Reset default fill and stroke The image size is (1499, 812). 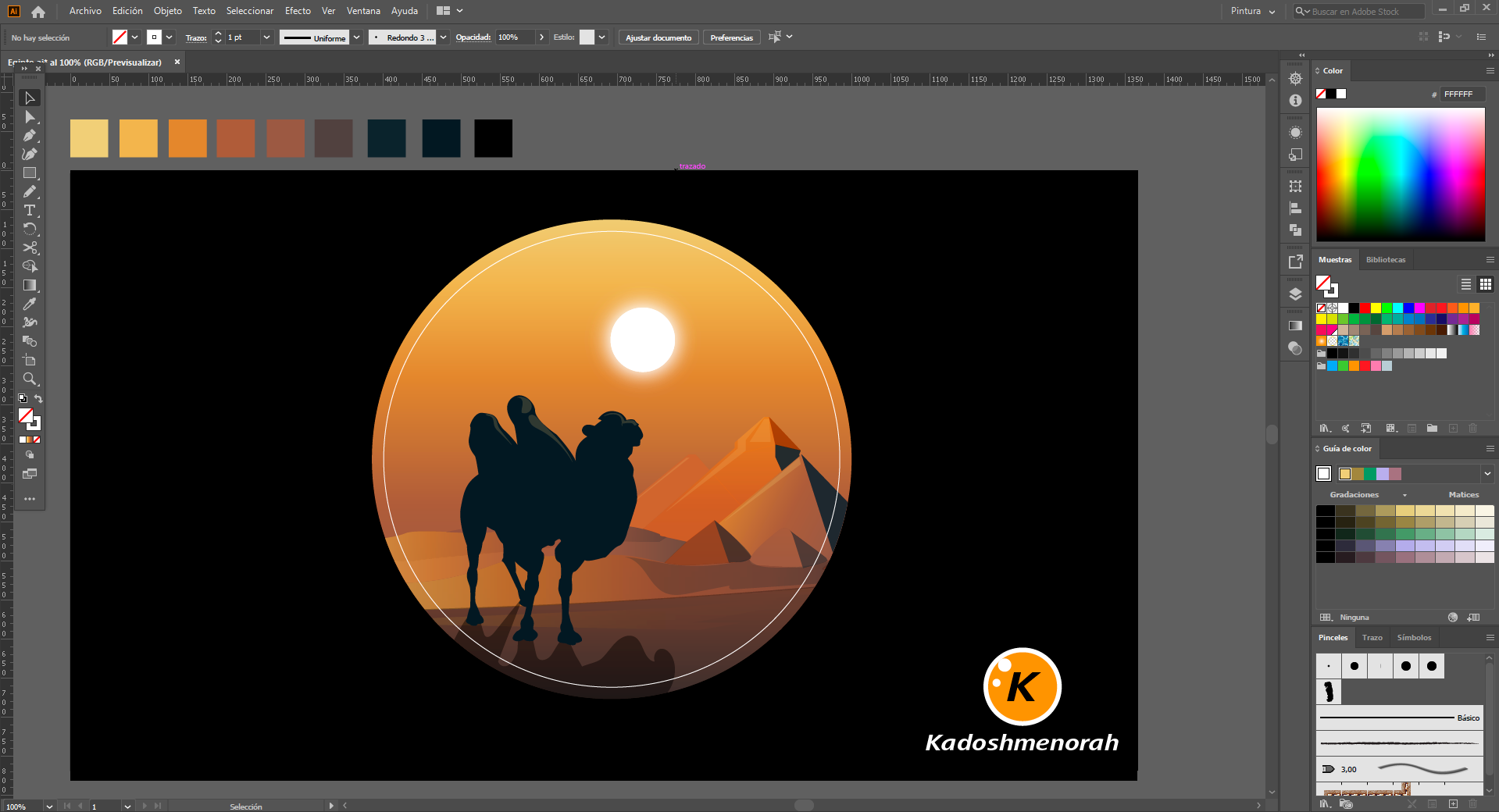(x=23, y=398)
